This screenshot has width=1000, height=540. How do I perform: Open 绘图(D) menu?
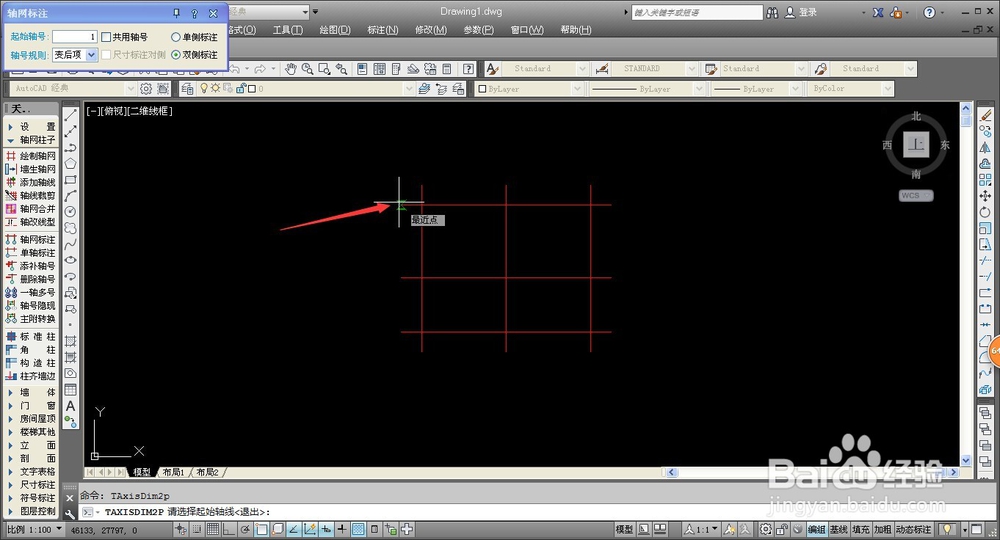click(335, 30)
